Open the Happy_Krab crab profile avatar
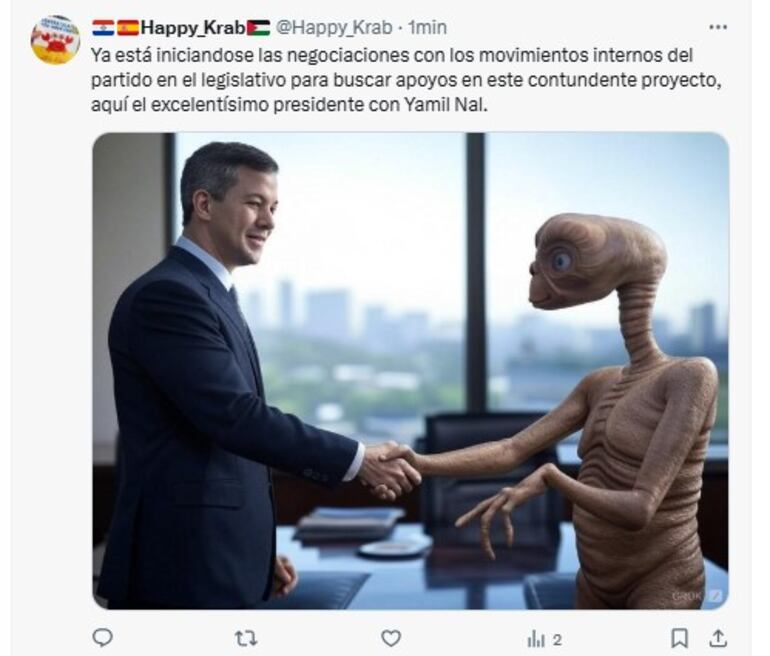The image size is (770, 656). click(55, 39)
